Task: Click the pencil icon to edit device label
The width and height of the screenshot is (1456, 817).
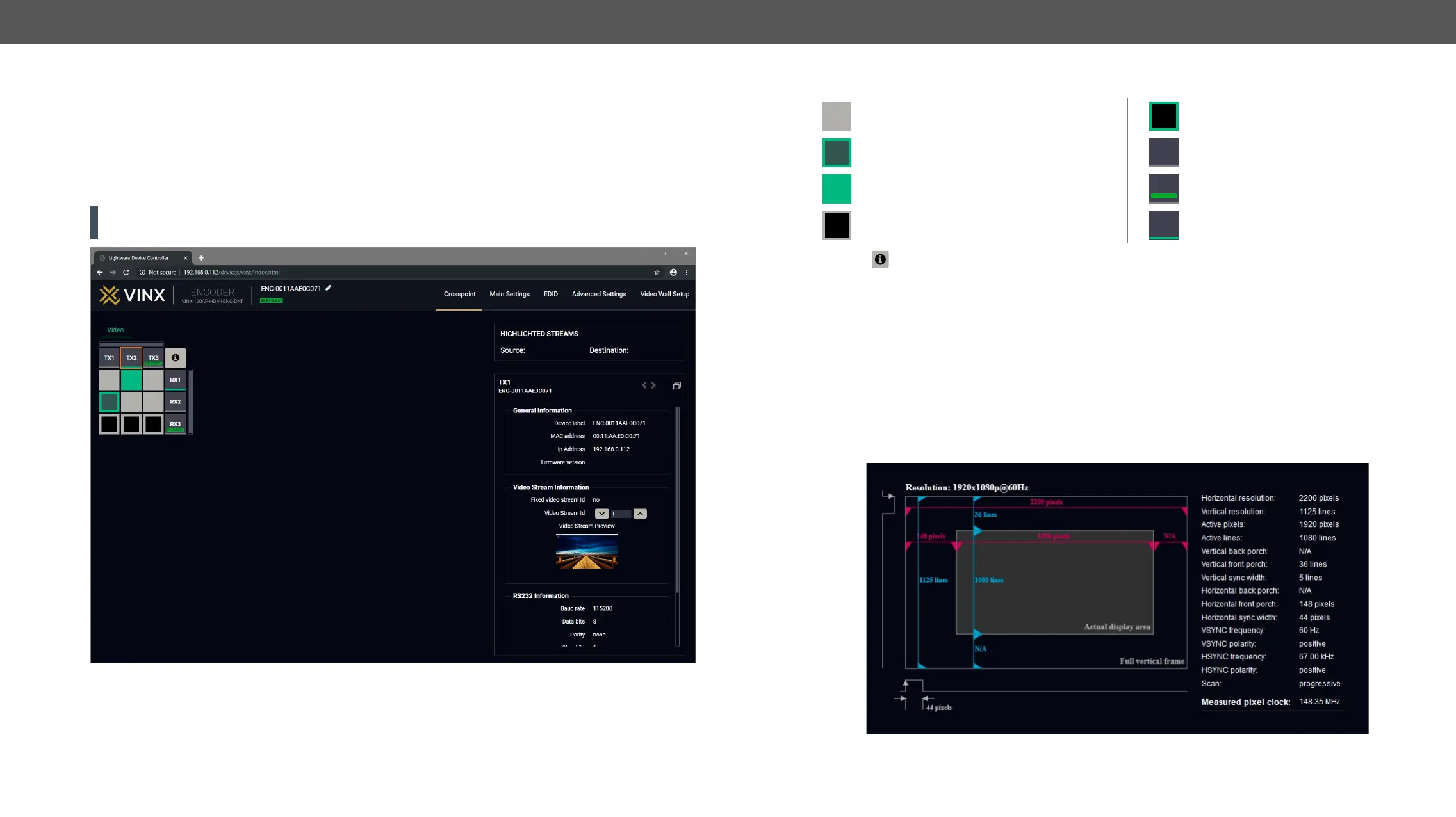Action: tap(328, 289)
